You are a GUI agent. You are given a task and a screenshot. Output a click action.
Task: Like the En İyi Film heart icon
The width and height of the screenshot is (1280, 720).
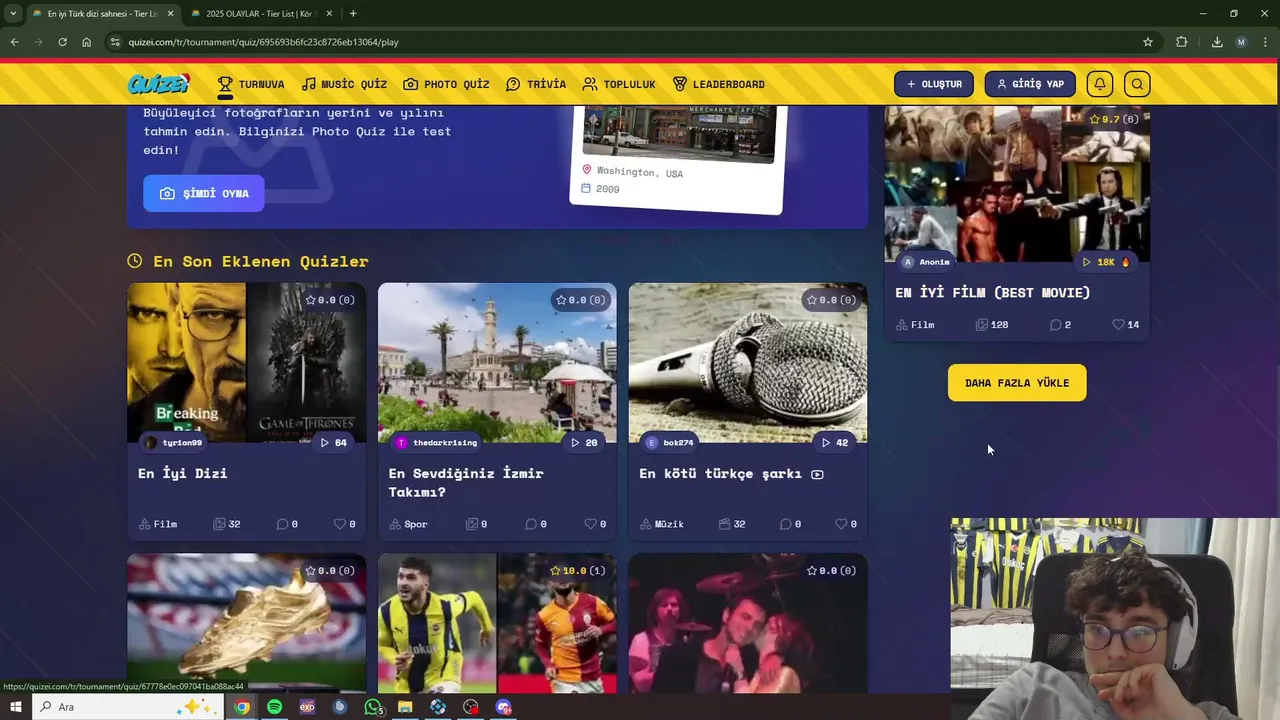coord(1119,324)
